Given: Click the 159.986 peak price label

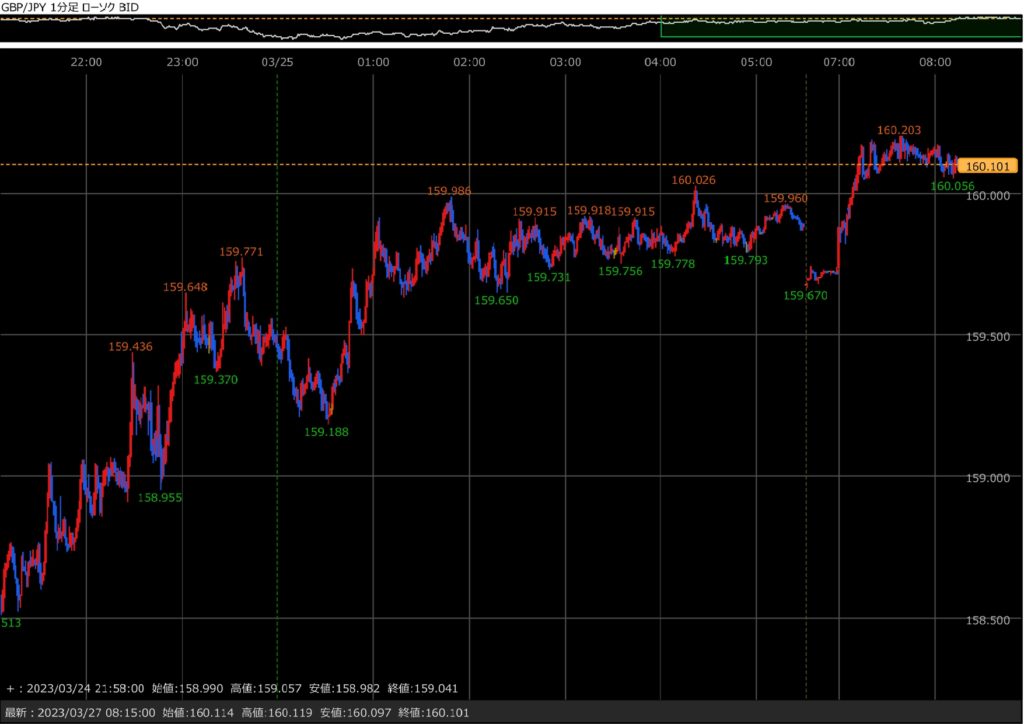Looking at the screenshot, I should pyautogui.click(x=449, y=190).
